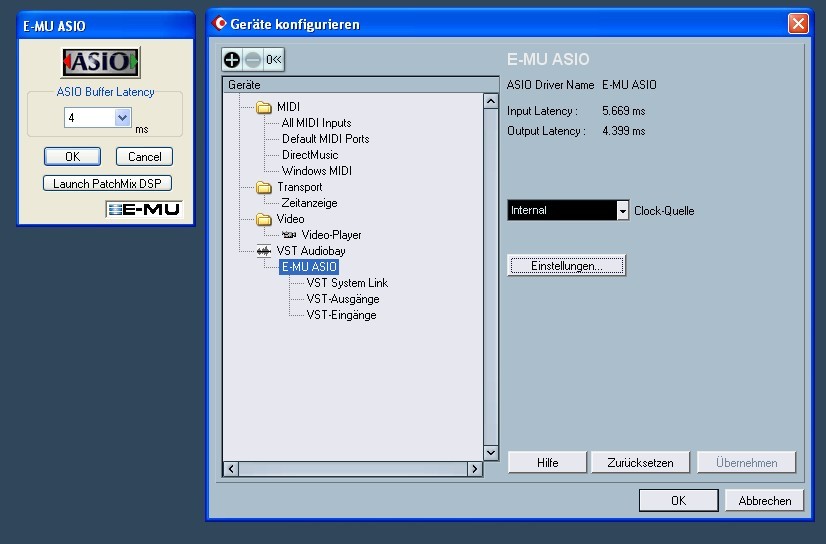
Task: Click the device tree scroll left arrow
Action: pos(231,469)
